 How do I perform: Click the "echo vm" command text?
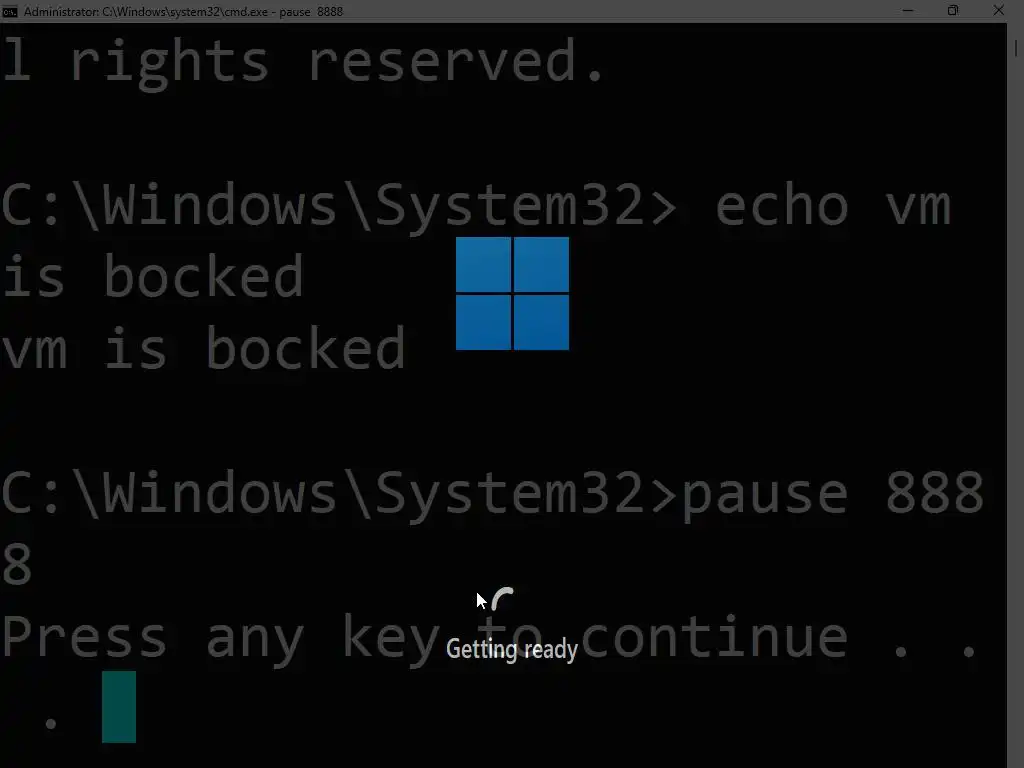point(833,206)
